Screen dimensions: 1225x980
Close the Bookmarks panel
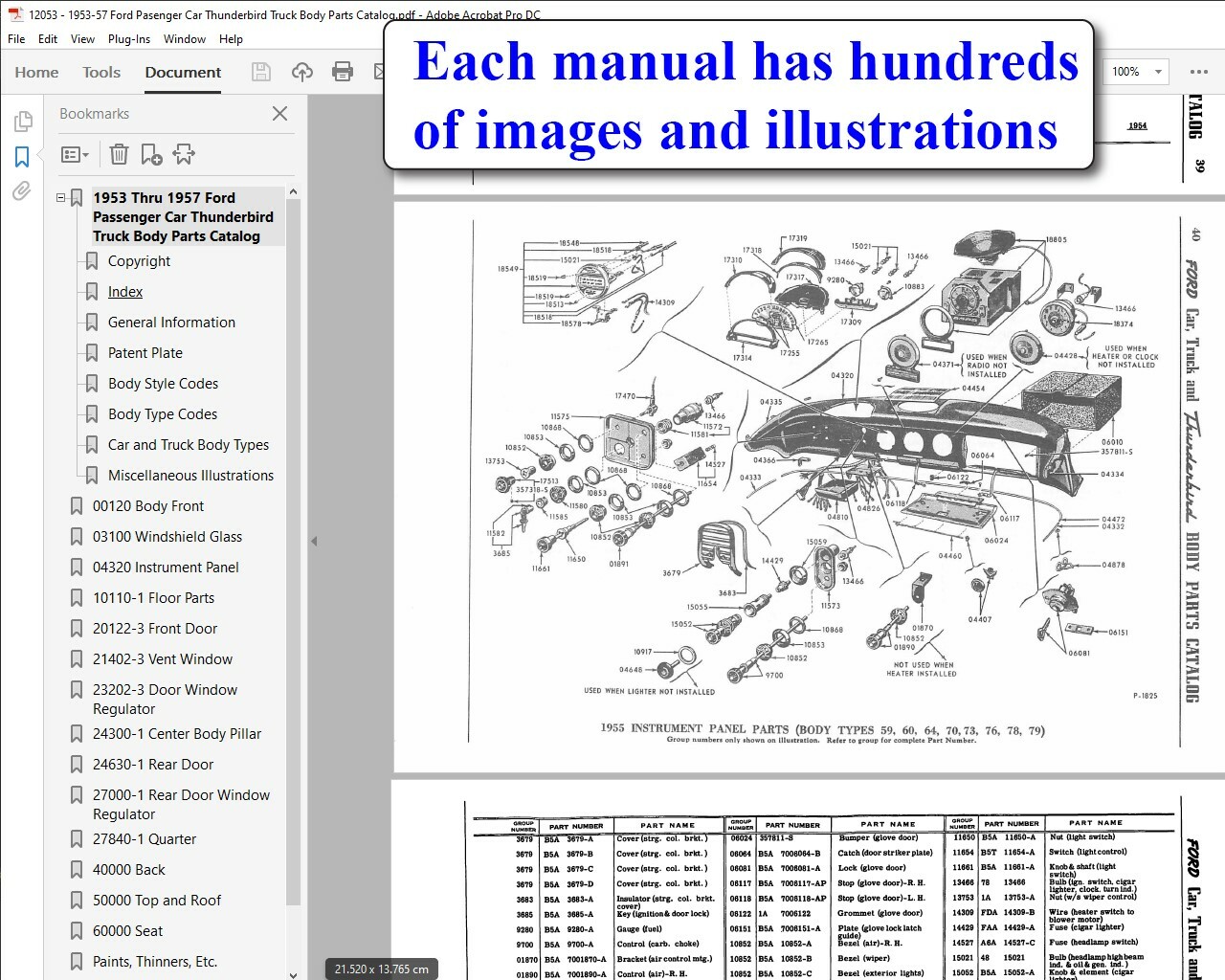coord(279,114)
